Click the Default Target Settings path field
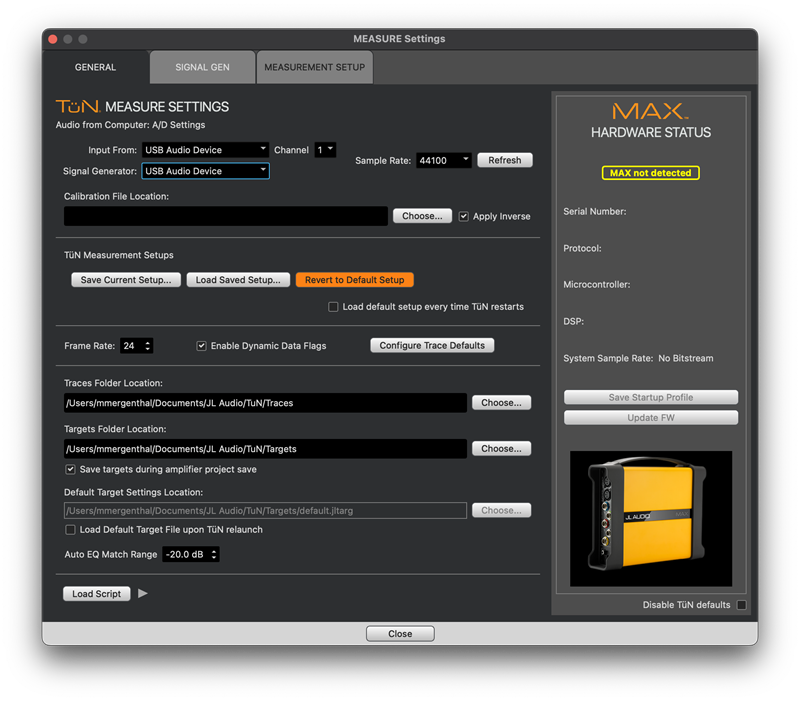Screen dimensions: 800x701 click(x=265, y=510)
